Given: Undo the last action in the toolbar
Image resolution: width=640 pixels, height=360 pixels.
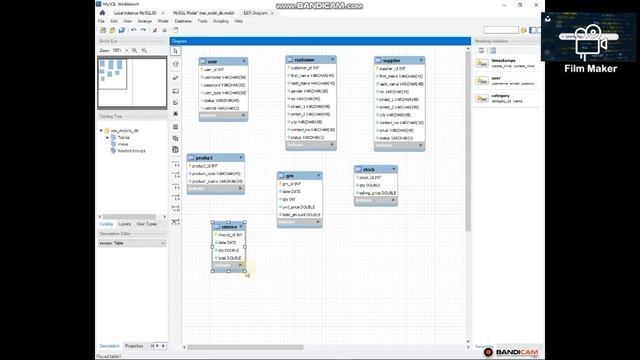Looking at the screenshot, I should point(133,30).
